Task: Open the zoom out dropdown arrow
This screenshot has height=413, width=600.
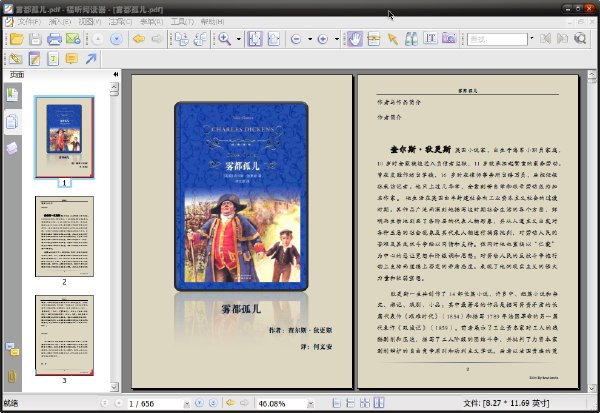Action: (310, 39)
